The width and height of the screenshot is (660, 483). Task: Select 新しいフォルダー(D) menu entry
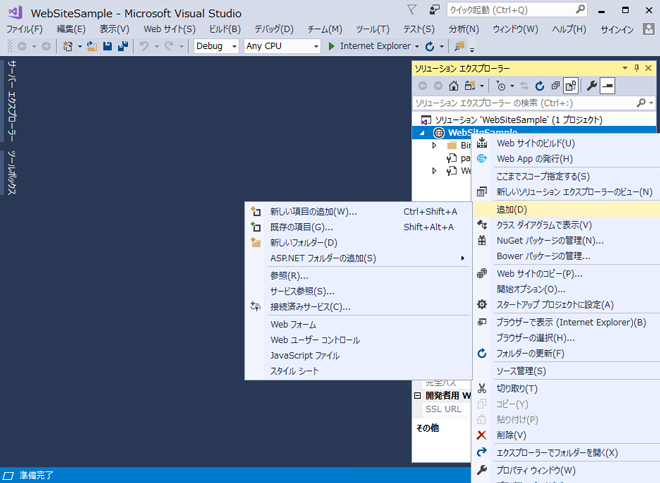[357, 243]
